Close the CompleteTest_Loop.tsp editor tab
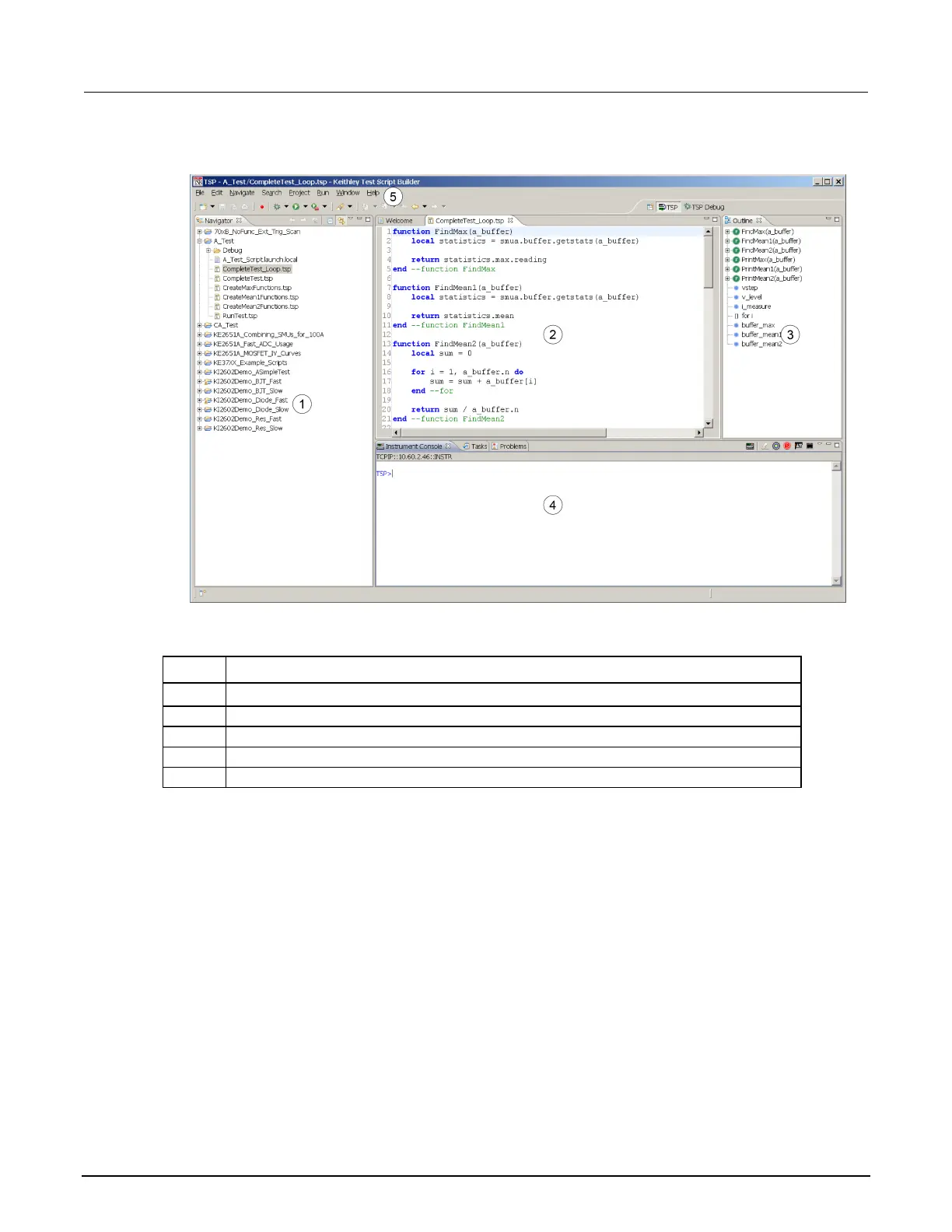This screenshot has width=952, height=1232. [x=510, y=220]
